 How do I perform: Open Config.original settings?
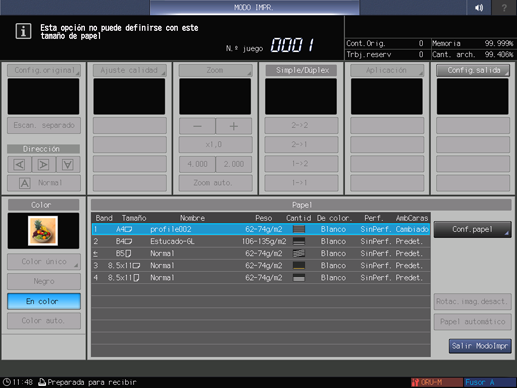[x=44, y=70]
